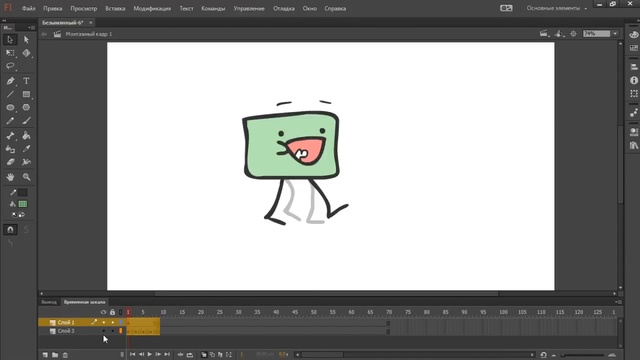
Task: Open the Swatches panel icon
Action: (633, 48)
